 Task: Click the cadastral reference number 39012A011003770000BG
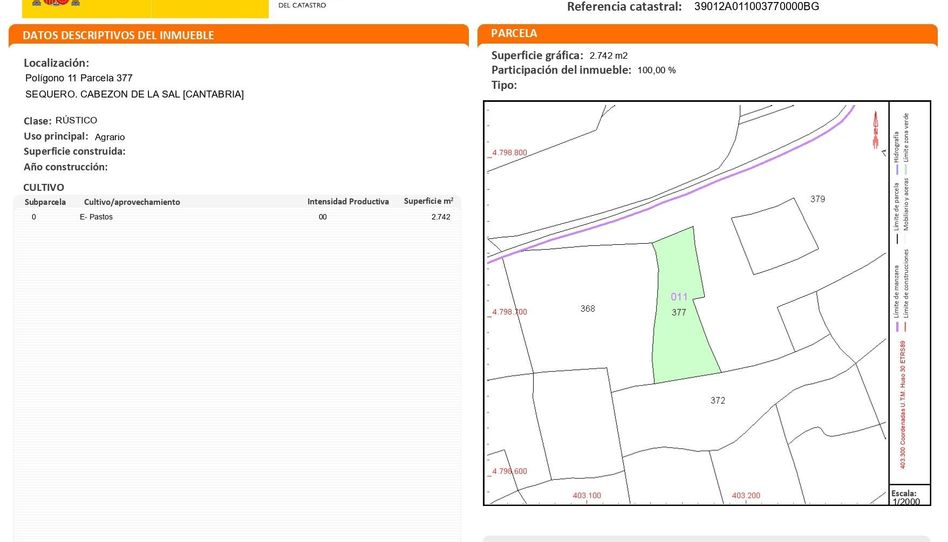[x=756, y=7]
